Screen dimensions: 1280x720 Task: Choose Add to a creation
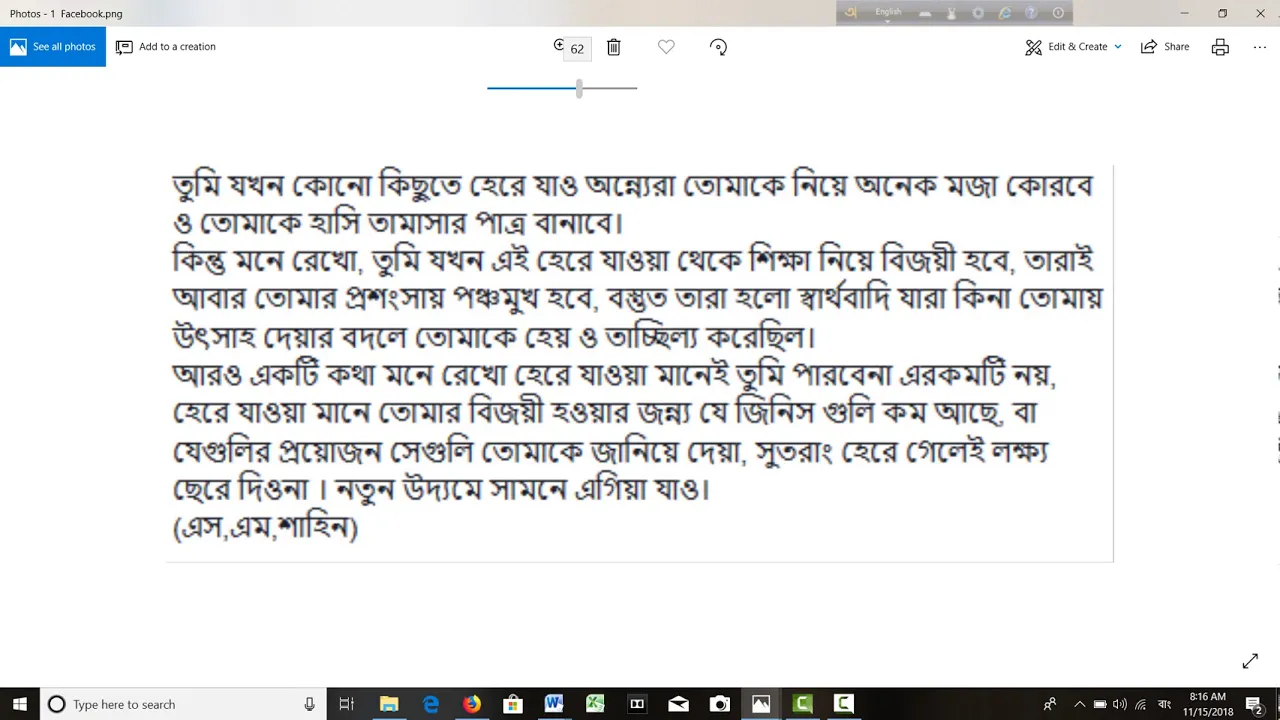coord(166,47)
